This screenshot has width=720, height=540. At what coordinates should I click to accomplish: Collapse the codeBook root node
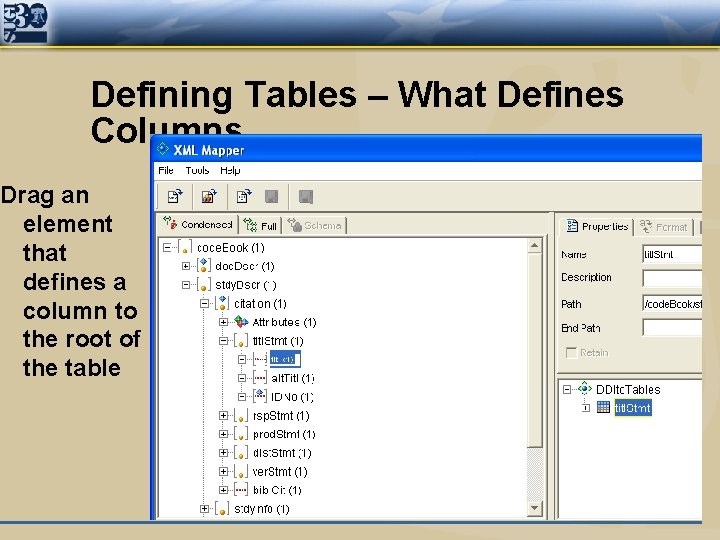[x=167, y=248]
